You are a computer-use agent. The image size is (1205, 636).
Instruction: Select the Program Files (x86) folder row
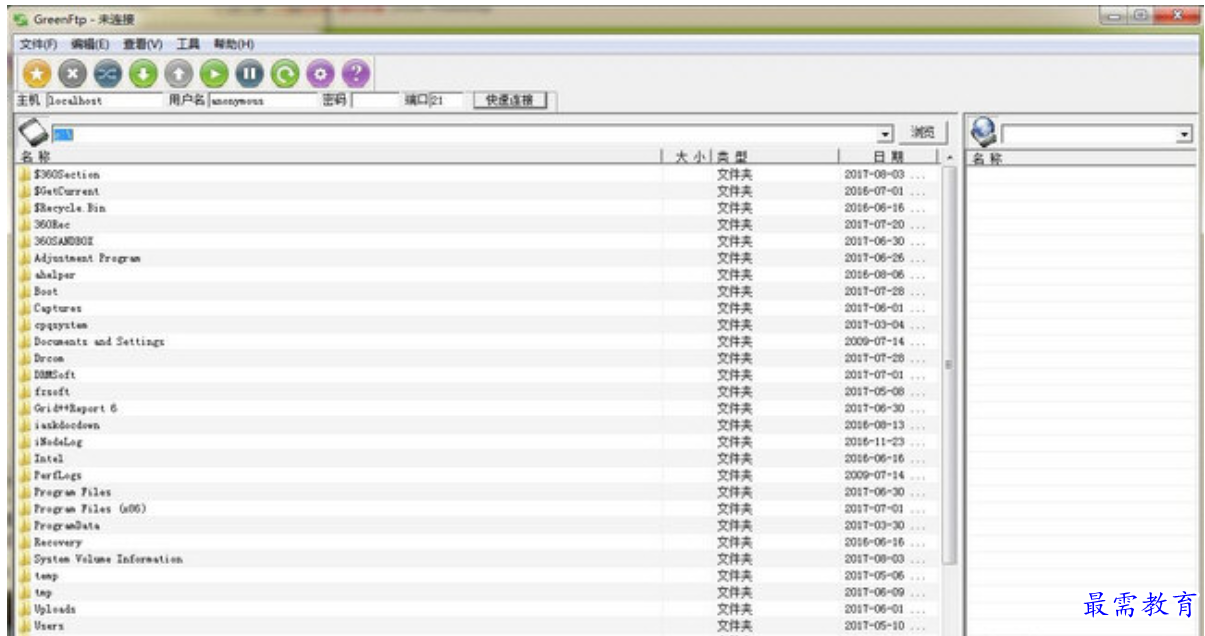[x=478, y=509]
